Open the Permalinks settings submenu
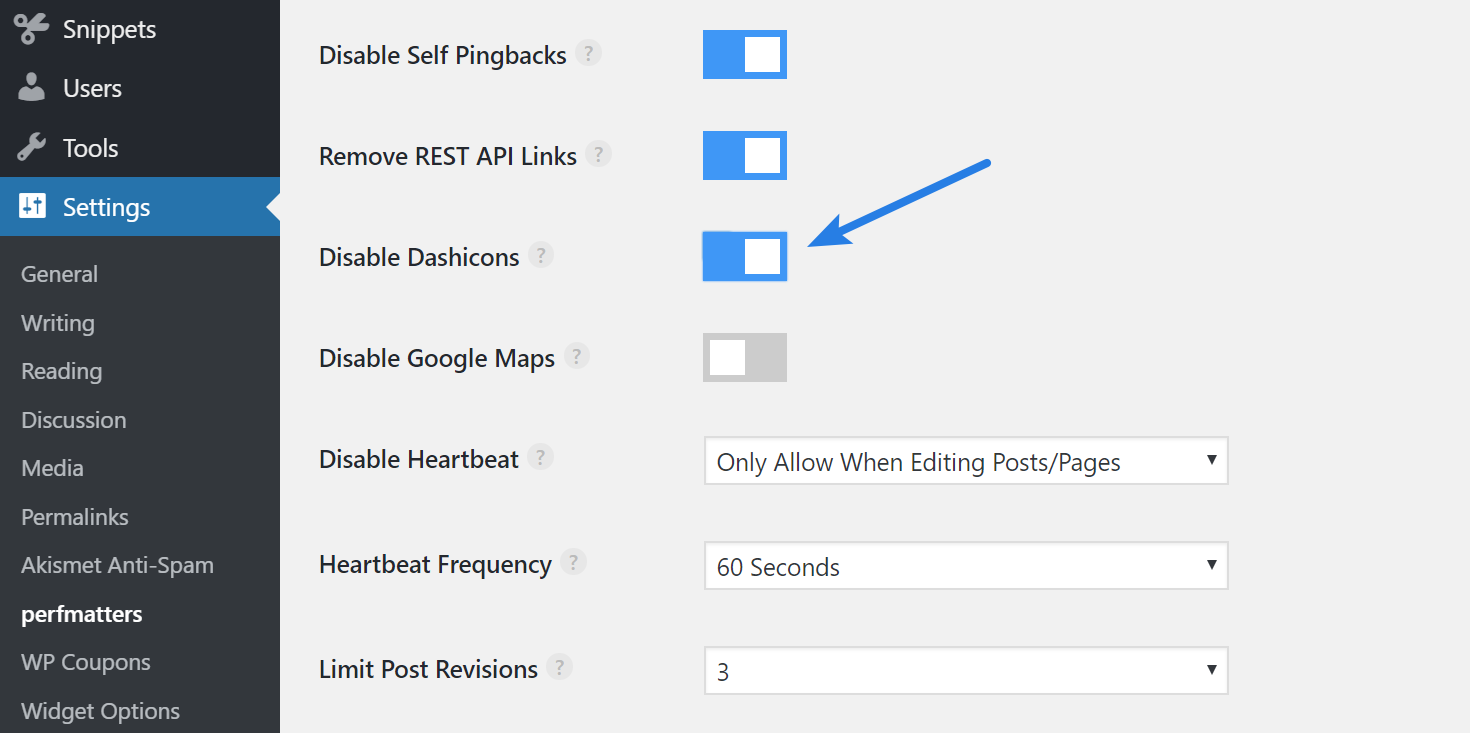This screenshot has height=733, width=1470. pyautogui.click(x=75, y=517)
